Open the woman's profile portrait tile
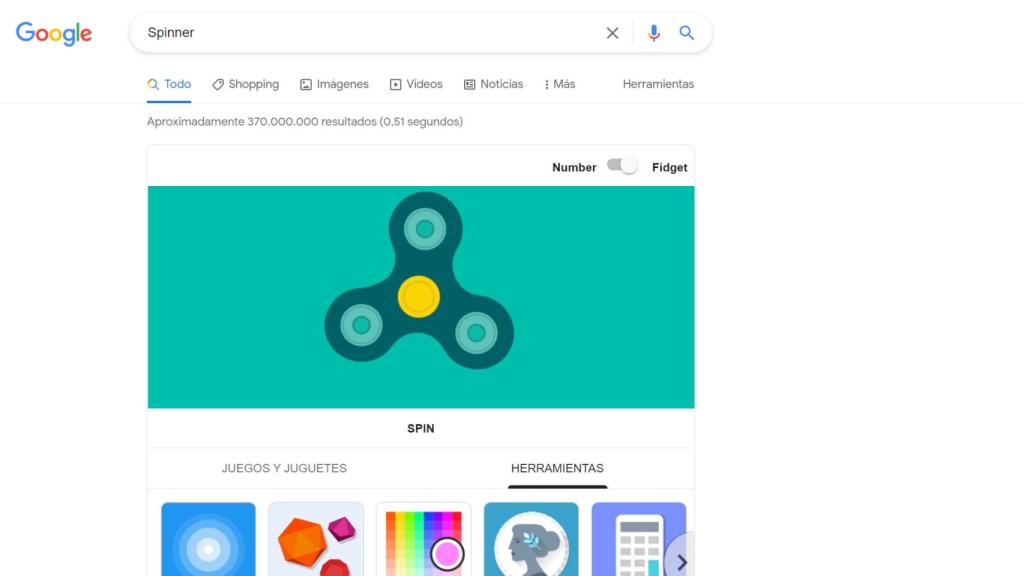The width and height of the screenshot is (1024, 576). pos(531,539)
